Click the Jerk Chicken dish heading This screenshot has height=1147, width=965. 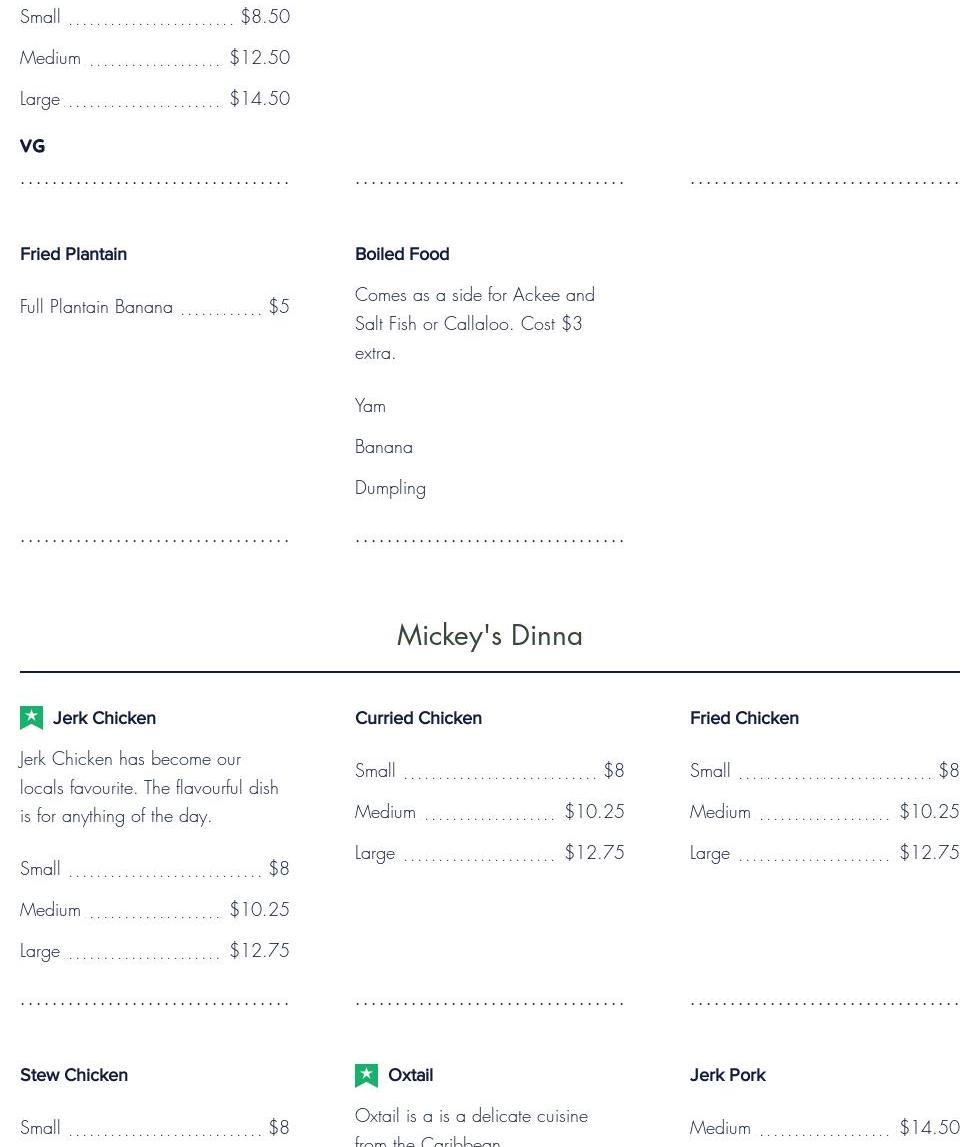point(104,718)
